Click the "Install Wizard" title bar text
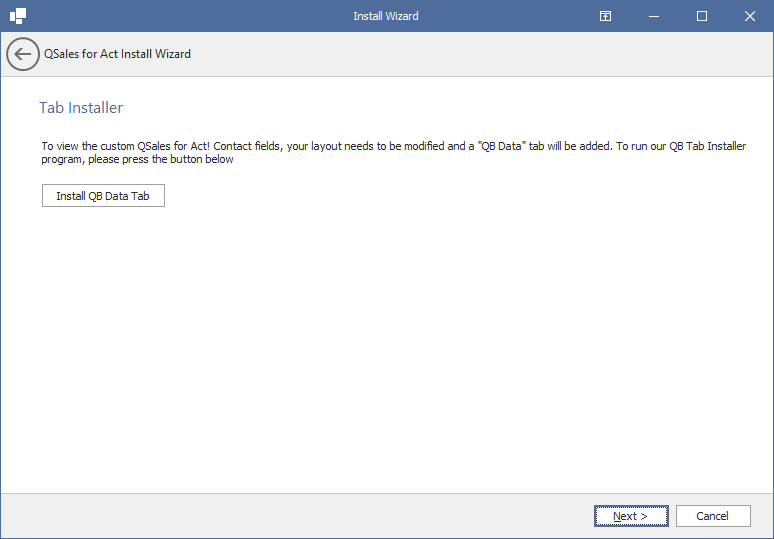Image resolution: width=774 pixels, height=539 pixels. pos(386,16)
